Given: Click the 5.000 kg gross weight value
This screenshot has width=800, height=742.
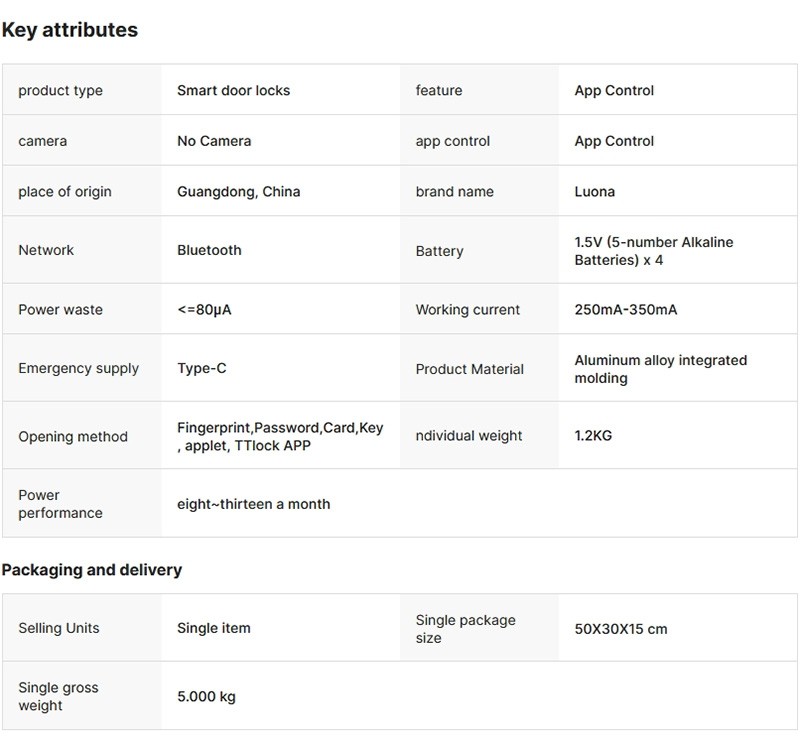Looking at the screenshot, I should click(x=206, y=696).
